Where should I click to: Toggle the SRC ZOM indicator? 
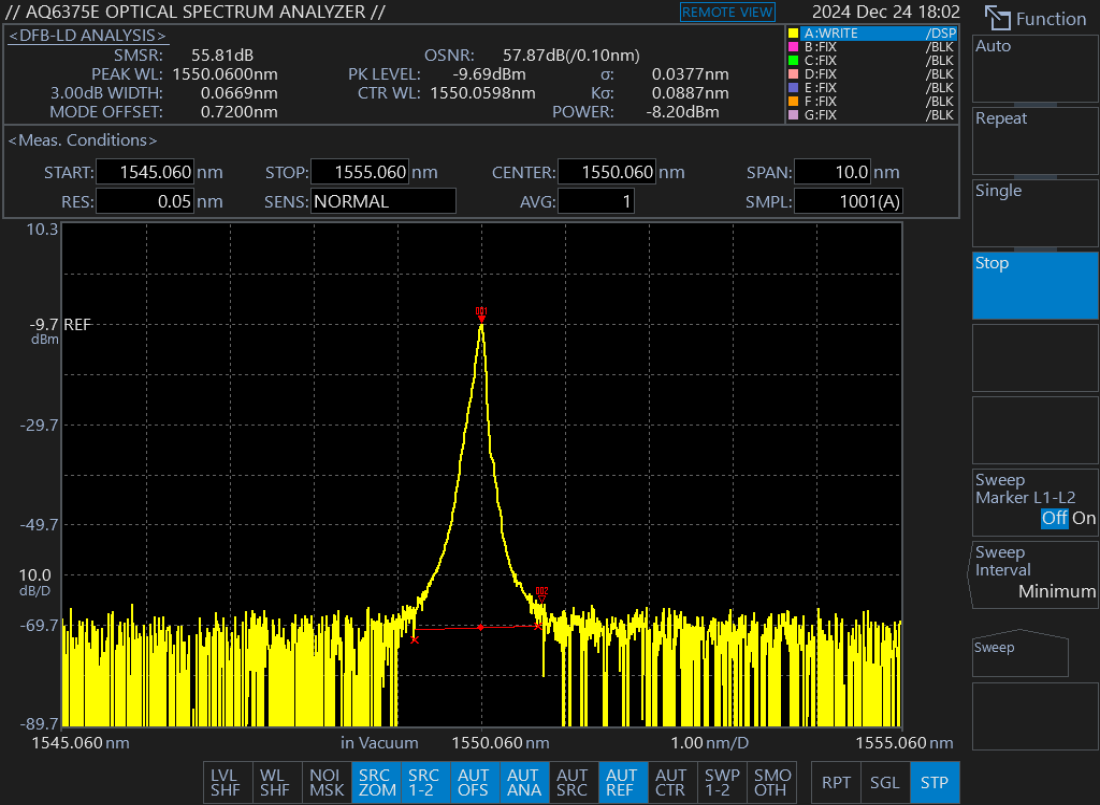click(375, 782)
